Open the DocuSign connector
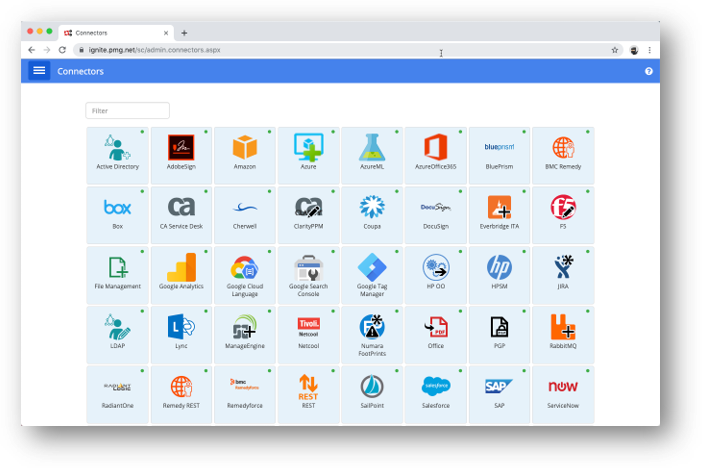This screenshot has width=702, height=468. click(436, 215)
